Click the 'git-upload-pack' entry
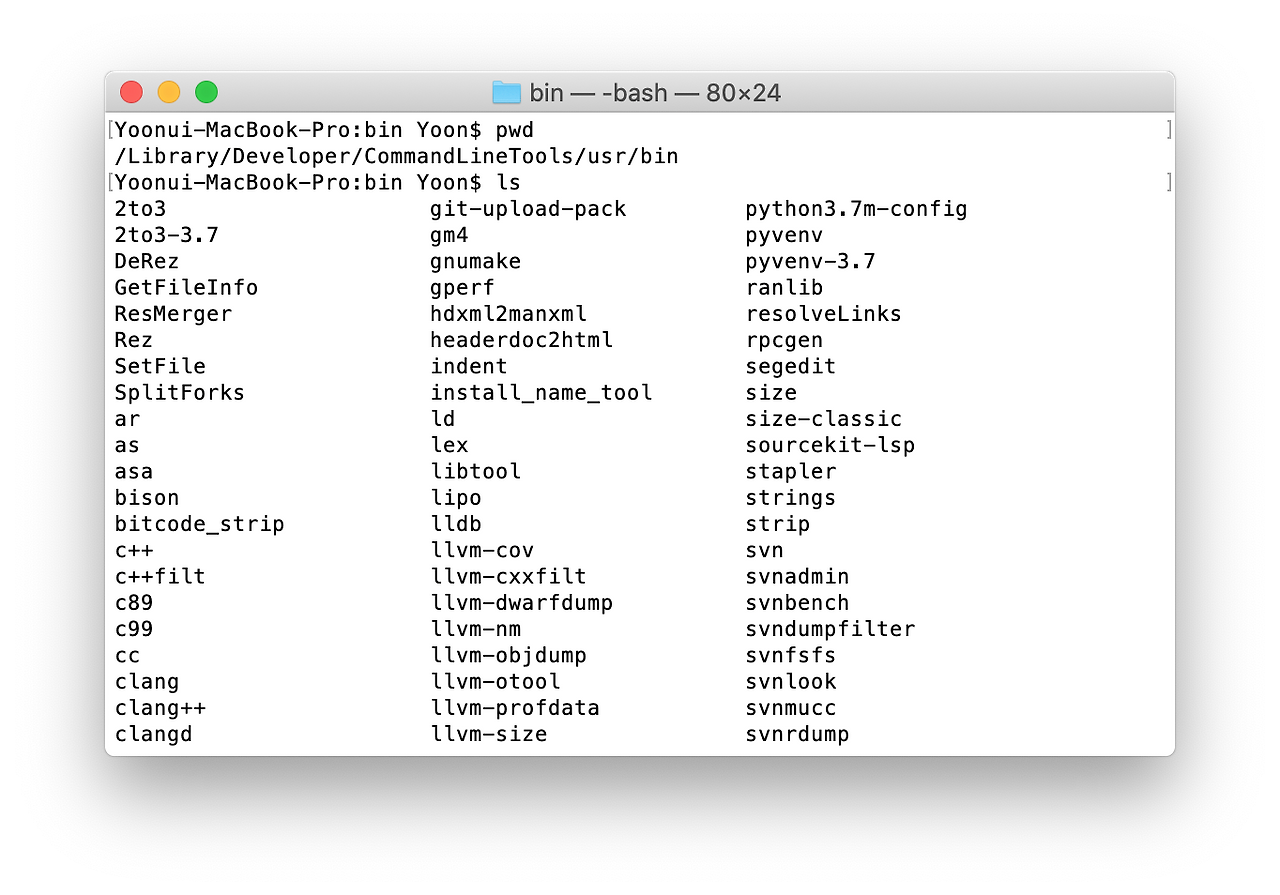 (x=528, y=209)
